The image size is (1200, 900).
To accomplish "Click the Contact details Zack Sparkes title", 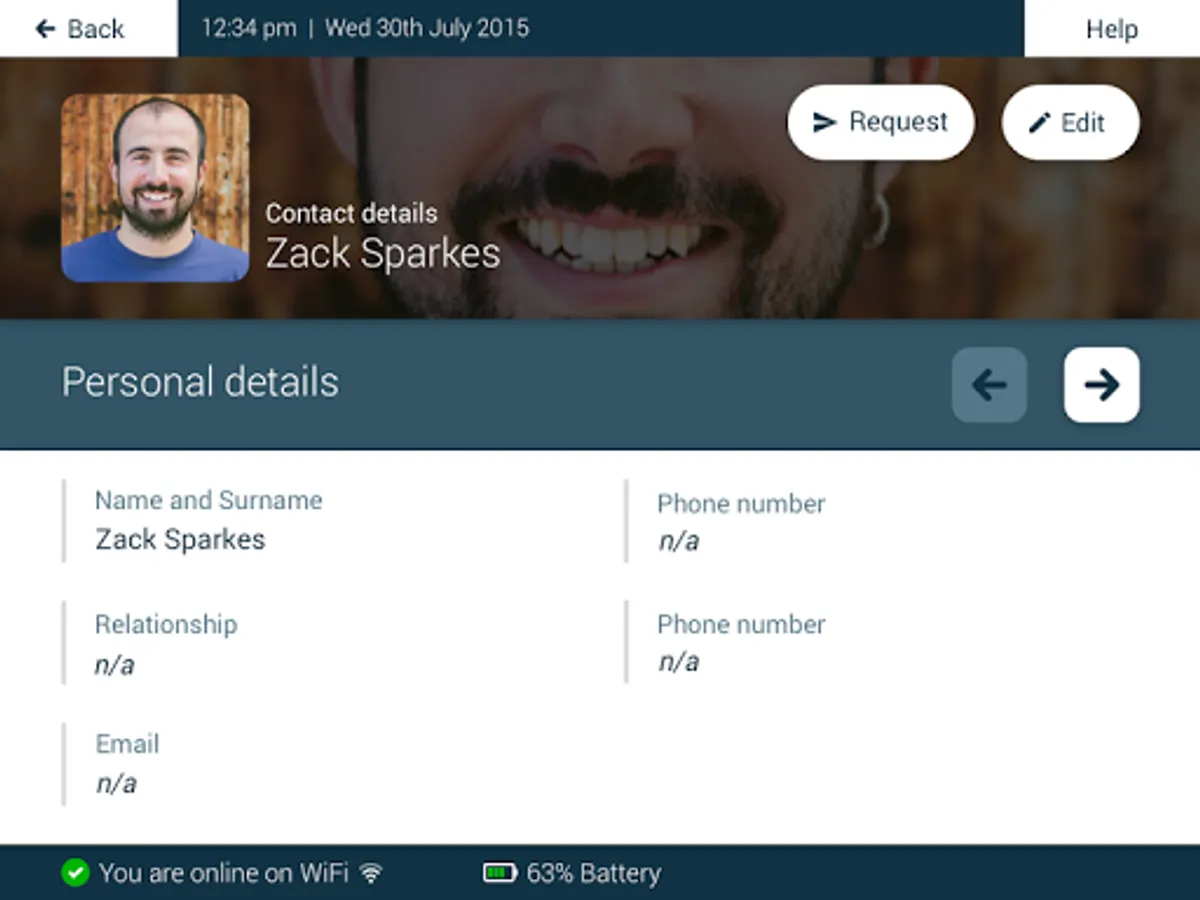I will pos(383,238).
